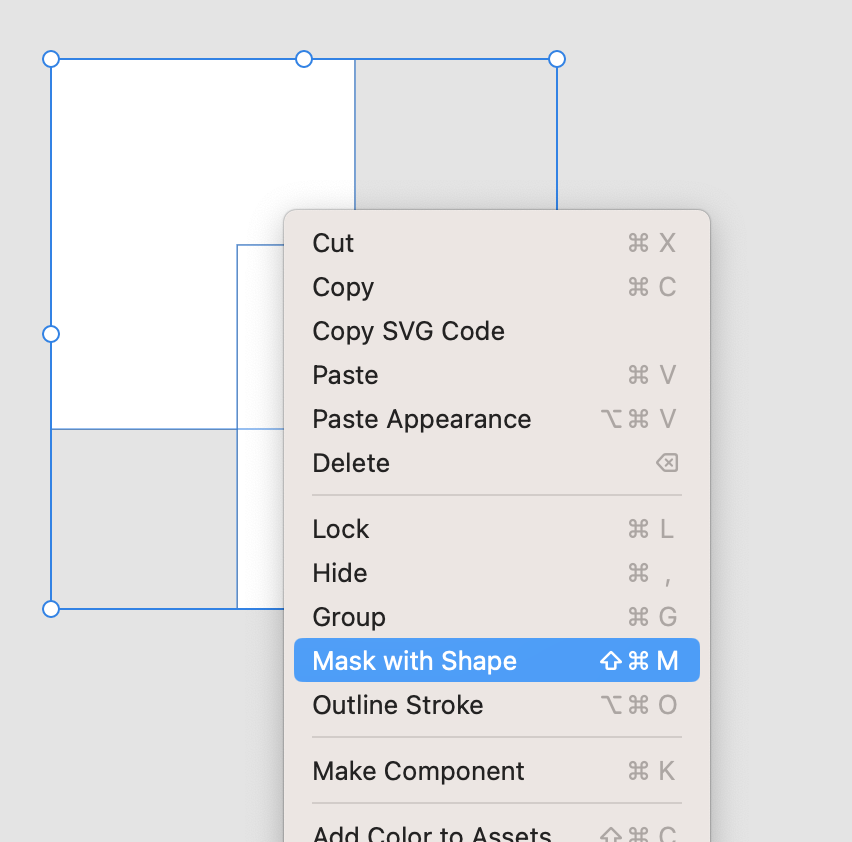Group the selected layers
Image resolution: width=852 pixels, height=842 pixels.
tap(348, 617)
